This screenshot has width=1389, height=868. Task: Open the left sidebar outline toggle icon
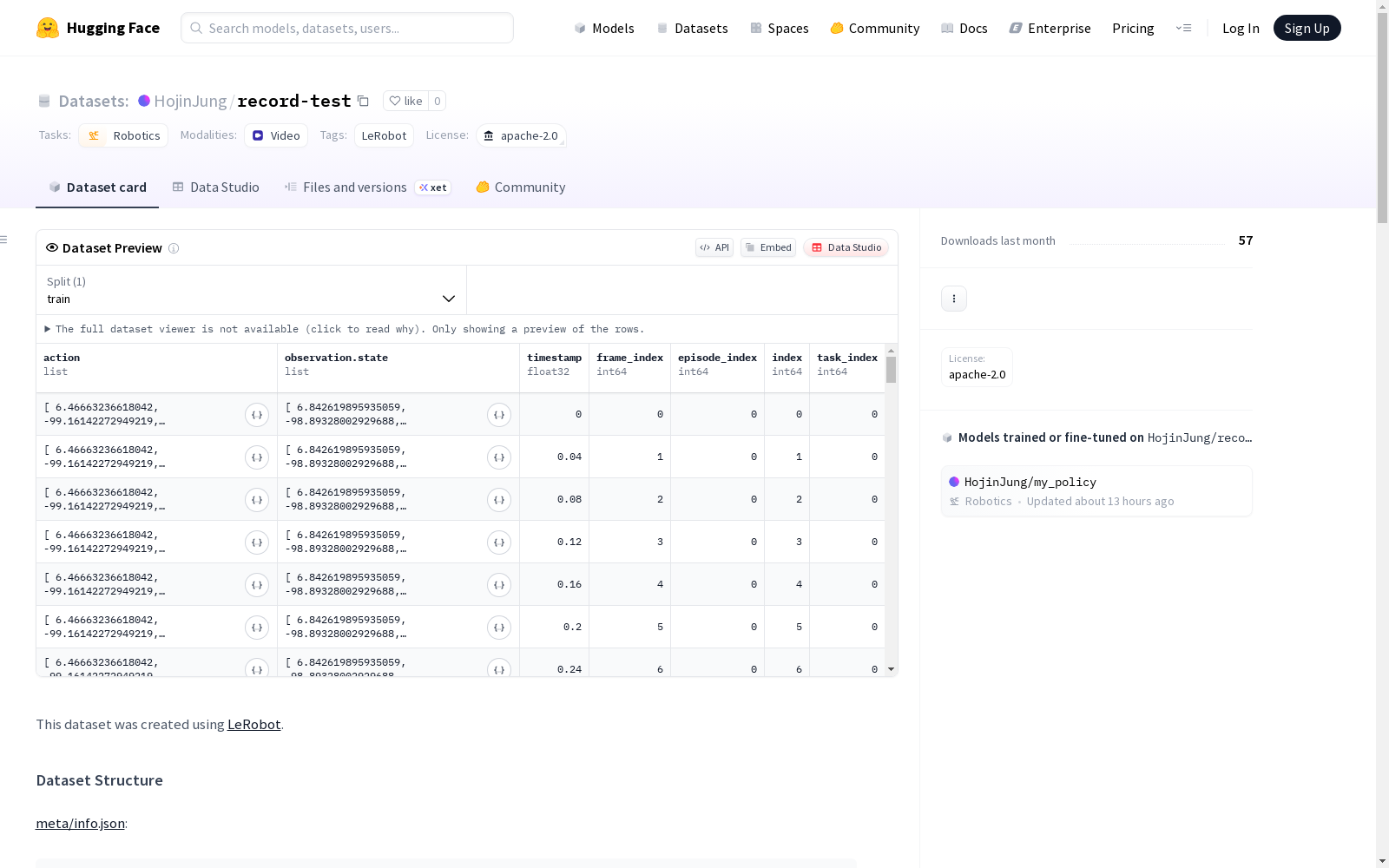pyautogui.click(x=4, y=240)
